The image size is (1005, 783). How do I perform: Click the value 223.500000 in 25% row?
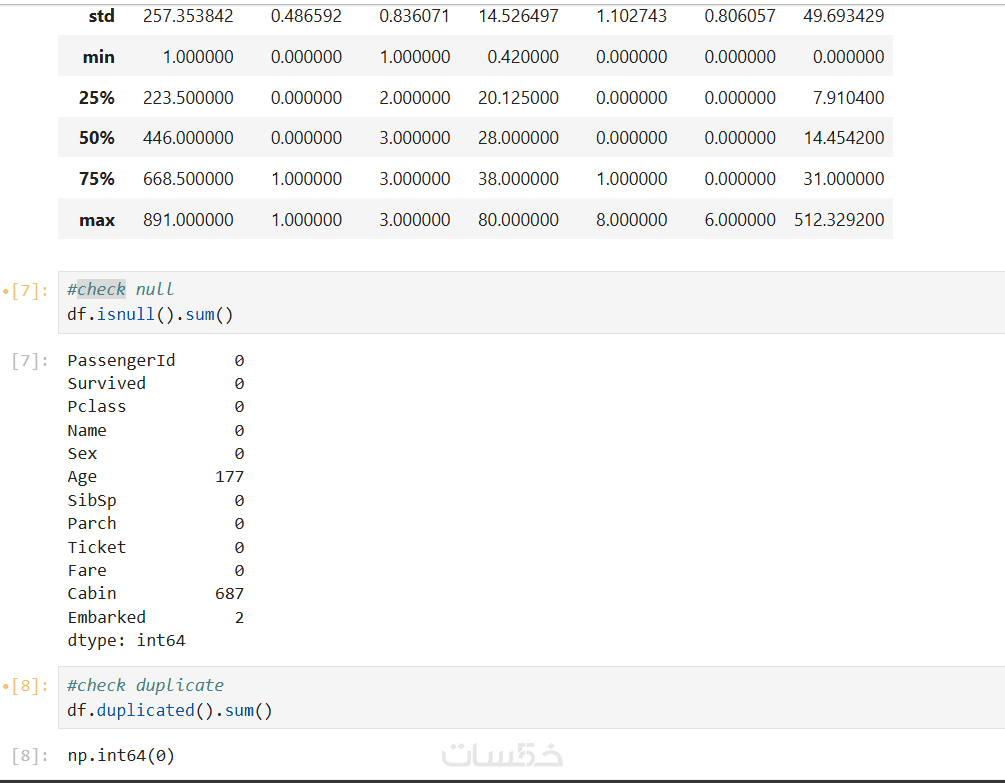point(188,98)
